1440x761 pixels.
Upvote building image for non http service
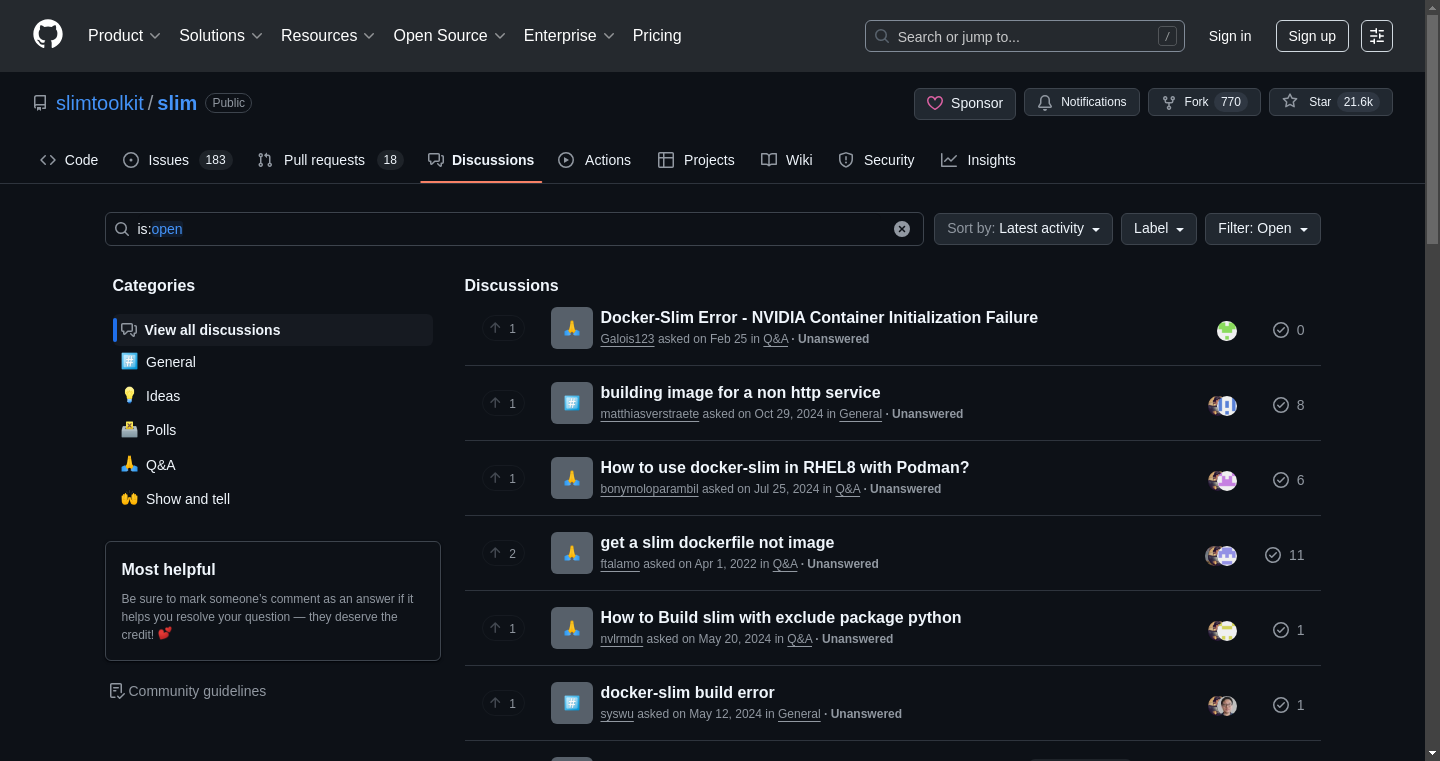tap(503, 403)
